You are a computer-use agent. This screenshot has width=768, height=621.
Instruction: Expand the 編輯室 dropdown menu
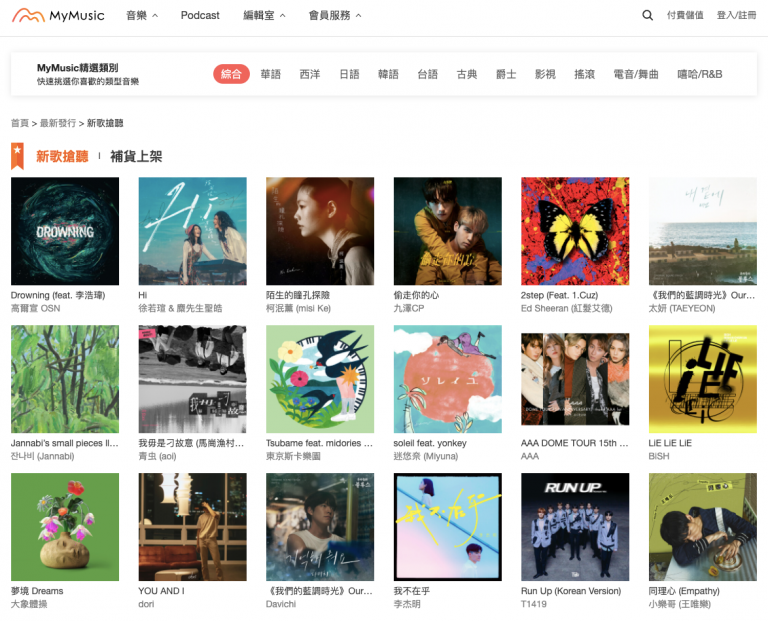click(264, 15)
